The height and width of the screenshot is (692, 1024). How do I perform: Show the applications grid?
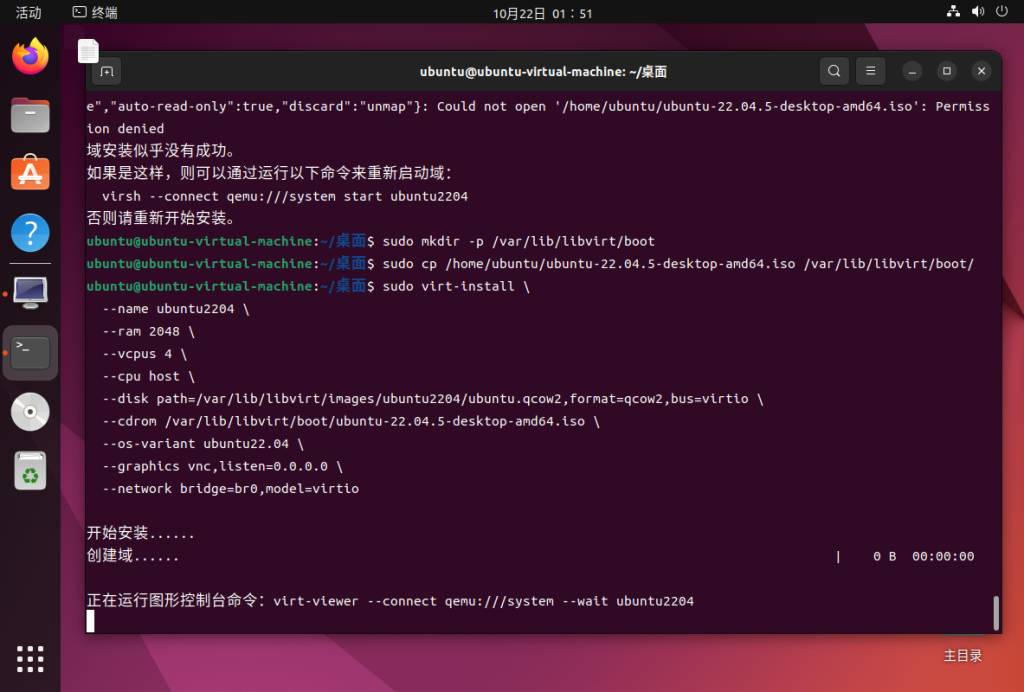click(30, 659)
